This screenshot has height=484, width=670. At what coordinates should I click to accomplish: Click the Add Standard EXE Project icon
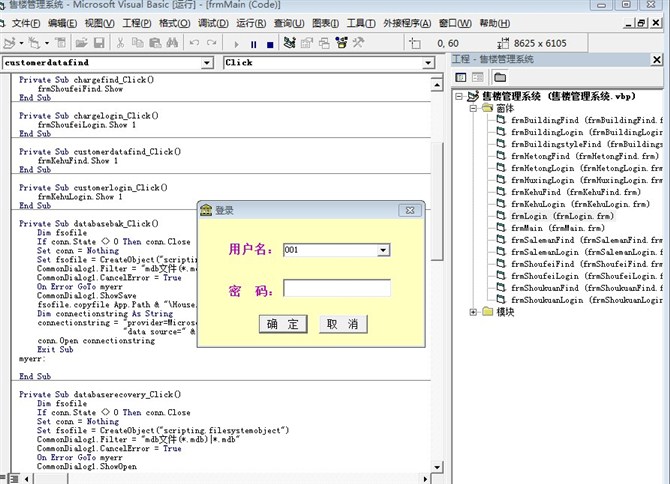9,43
